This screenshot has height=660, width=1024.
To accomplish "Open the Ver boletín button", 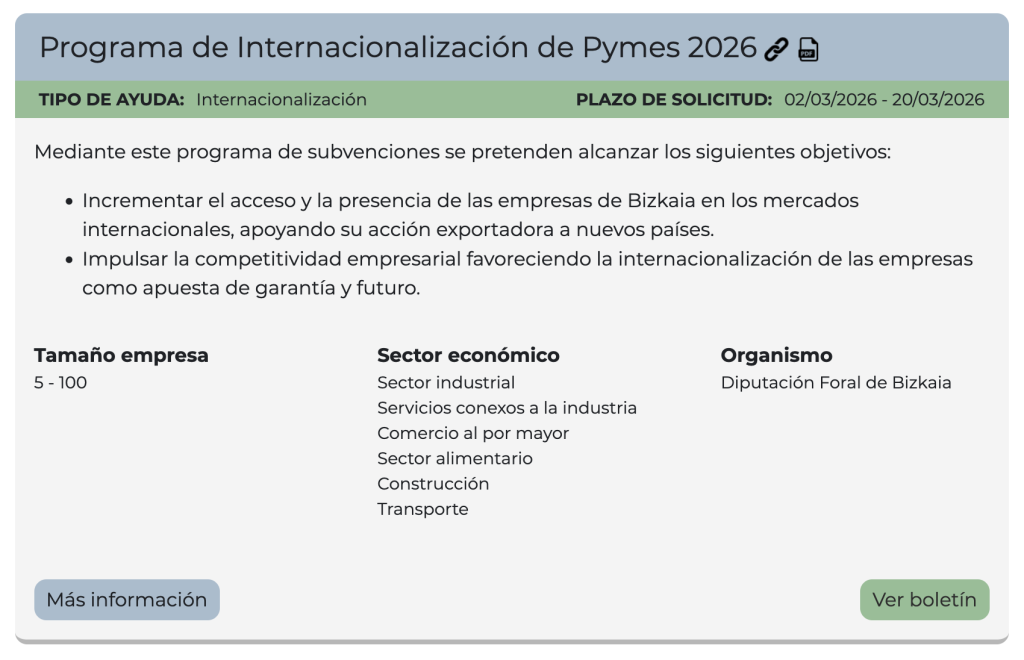I will point(924,600).
